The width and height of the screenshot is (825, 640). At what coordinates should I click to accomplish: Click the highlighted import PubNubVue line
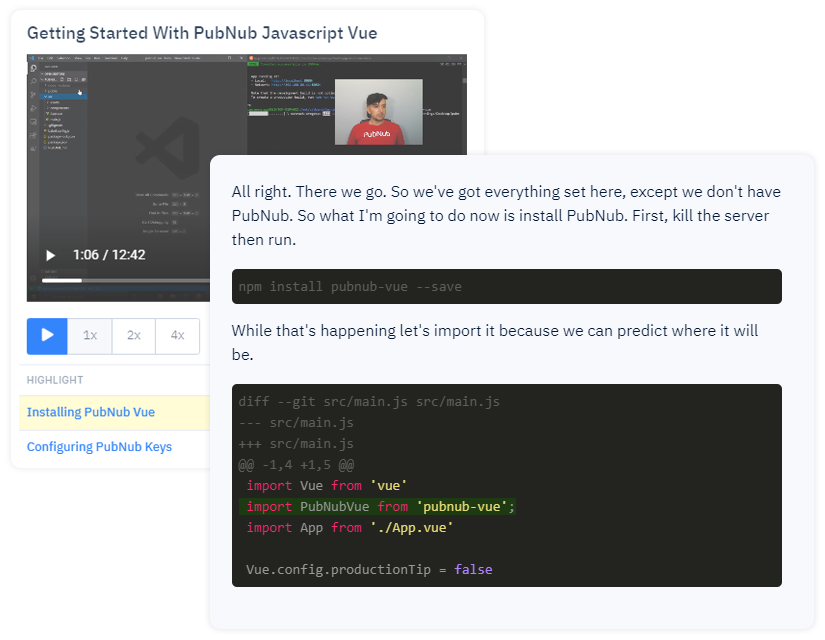(377, 506)
